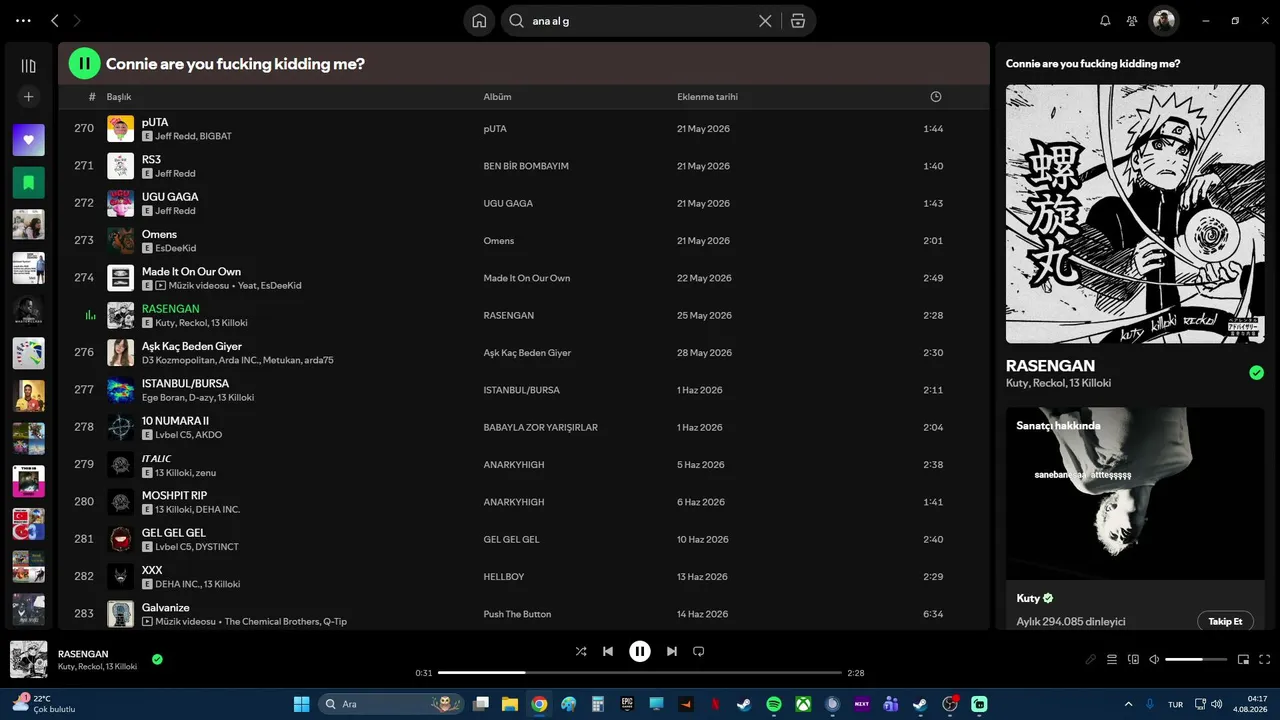Follow Kuty with Takip Et button

tap(1225, 621)
